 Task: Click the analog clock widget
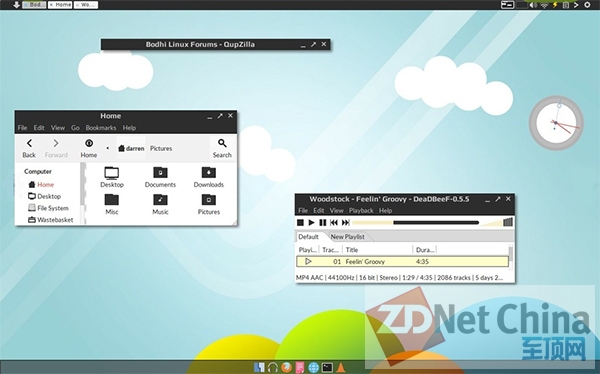[x=556, y=123]
